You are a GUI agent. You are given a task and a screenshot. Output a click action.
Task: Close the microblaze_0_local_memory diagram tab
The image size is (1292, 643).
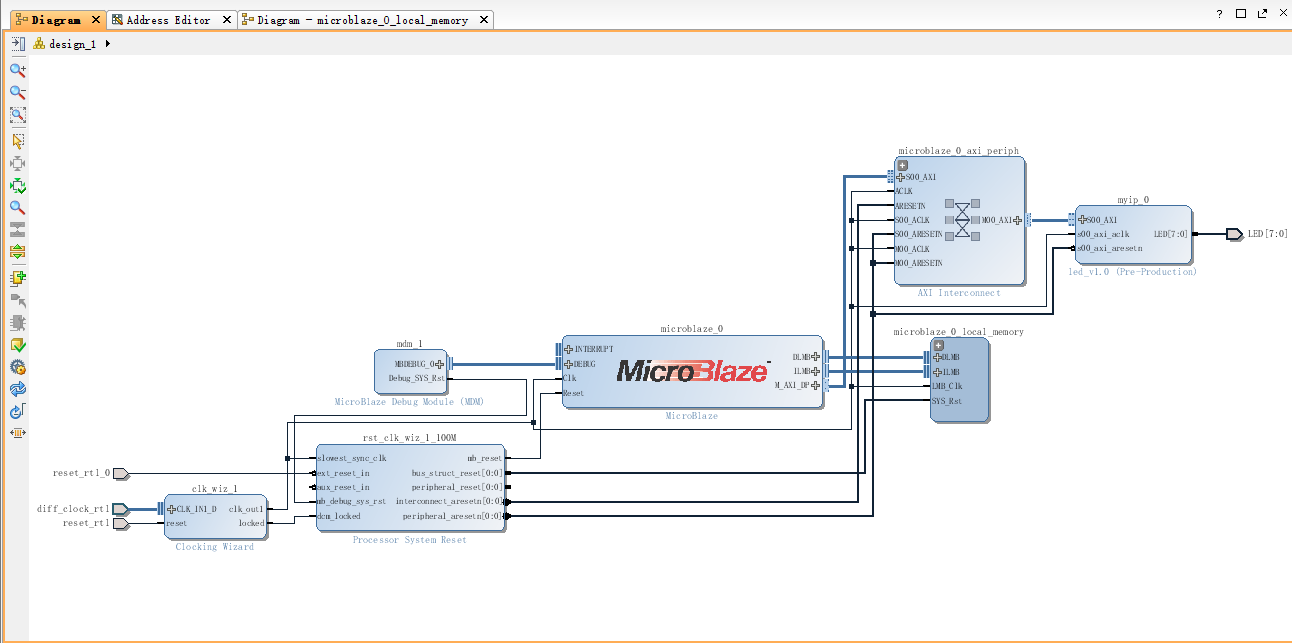(x=483, y=20)
